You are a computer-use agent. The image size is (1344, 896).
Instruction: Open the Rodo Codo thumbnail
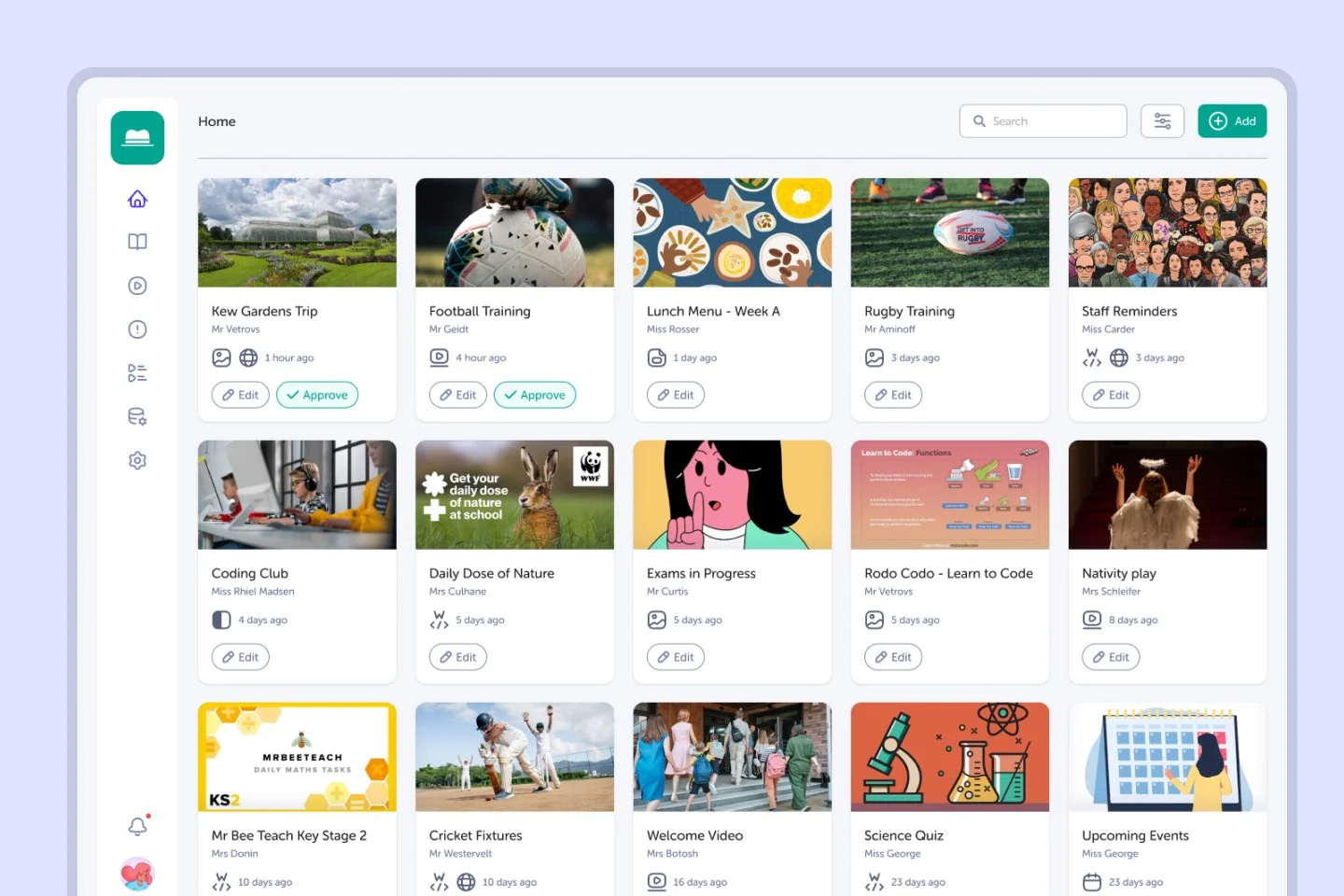tap(950, 495)
